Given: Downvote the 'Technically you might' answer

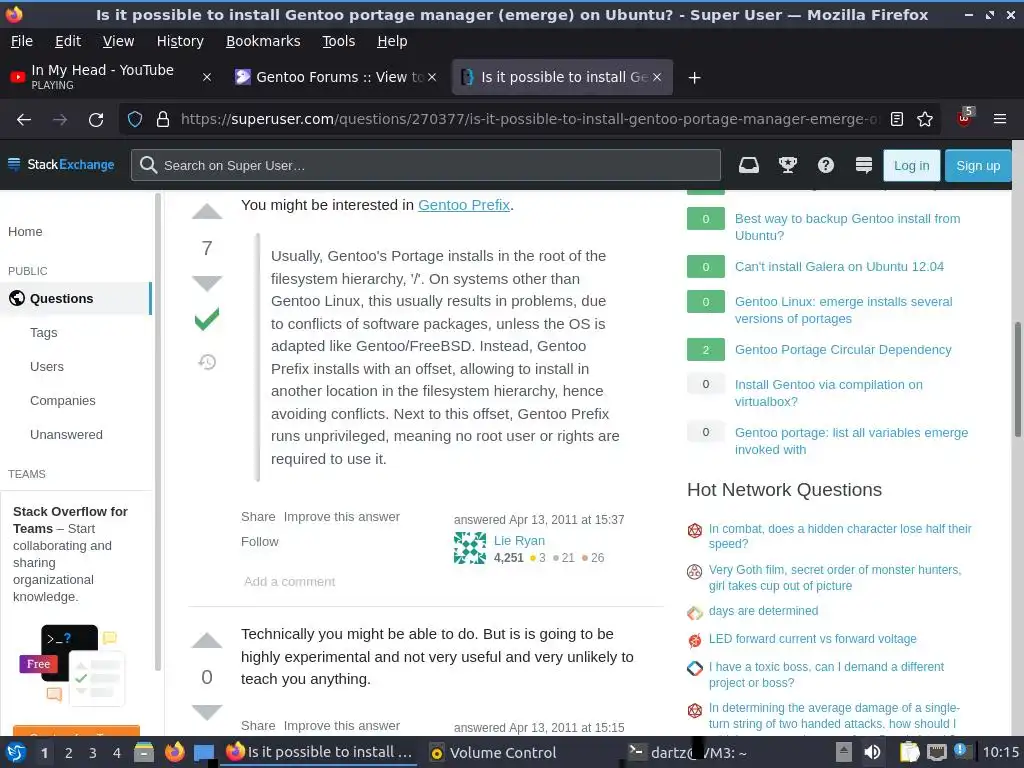Looking at the screenshot, I should point(207,712).
